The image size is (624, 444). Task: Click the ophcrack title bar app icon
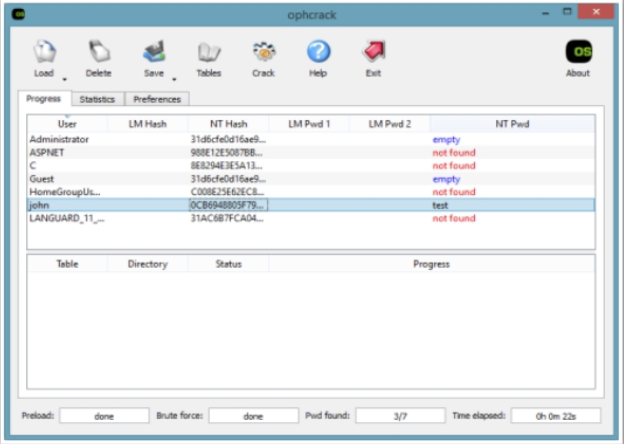18,15
